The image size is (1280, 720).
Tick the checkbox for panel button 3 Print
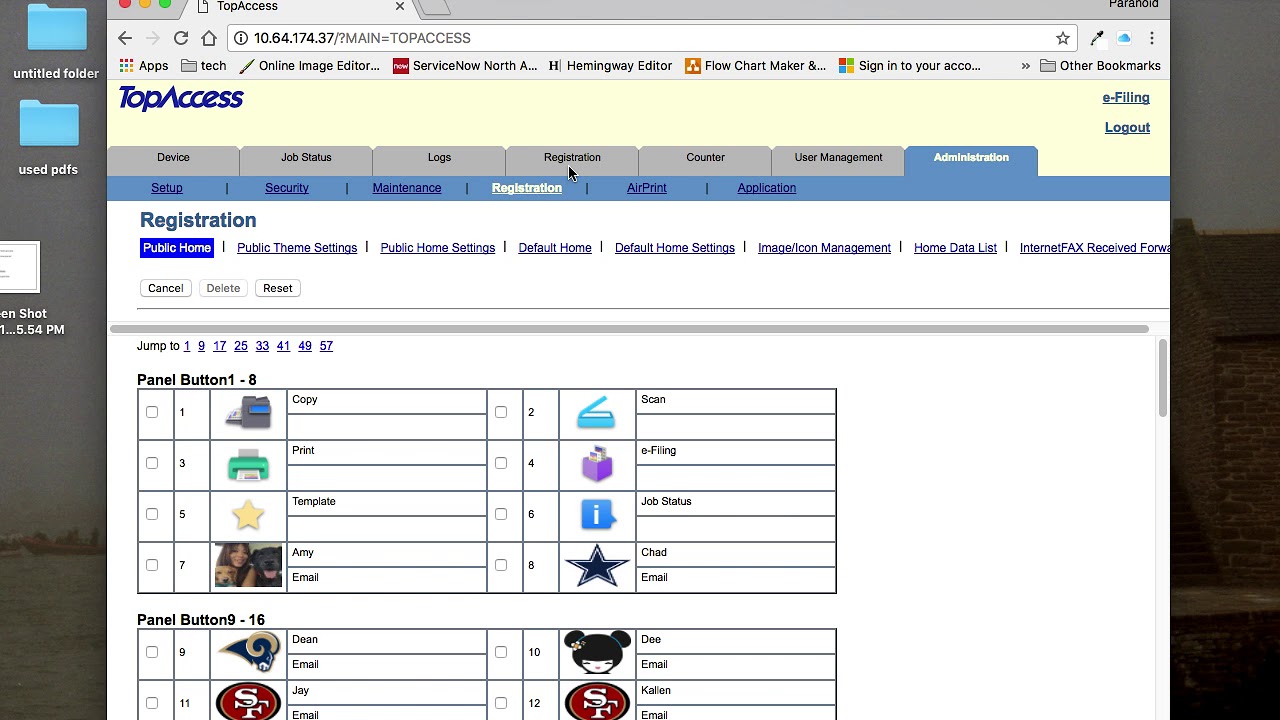tap(152, 463)
